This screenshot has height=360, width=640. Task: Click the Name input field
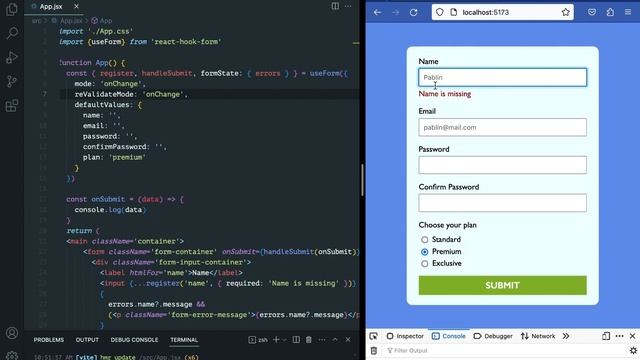click(x=502, y=77)
